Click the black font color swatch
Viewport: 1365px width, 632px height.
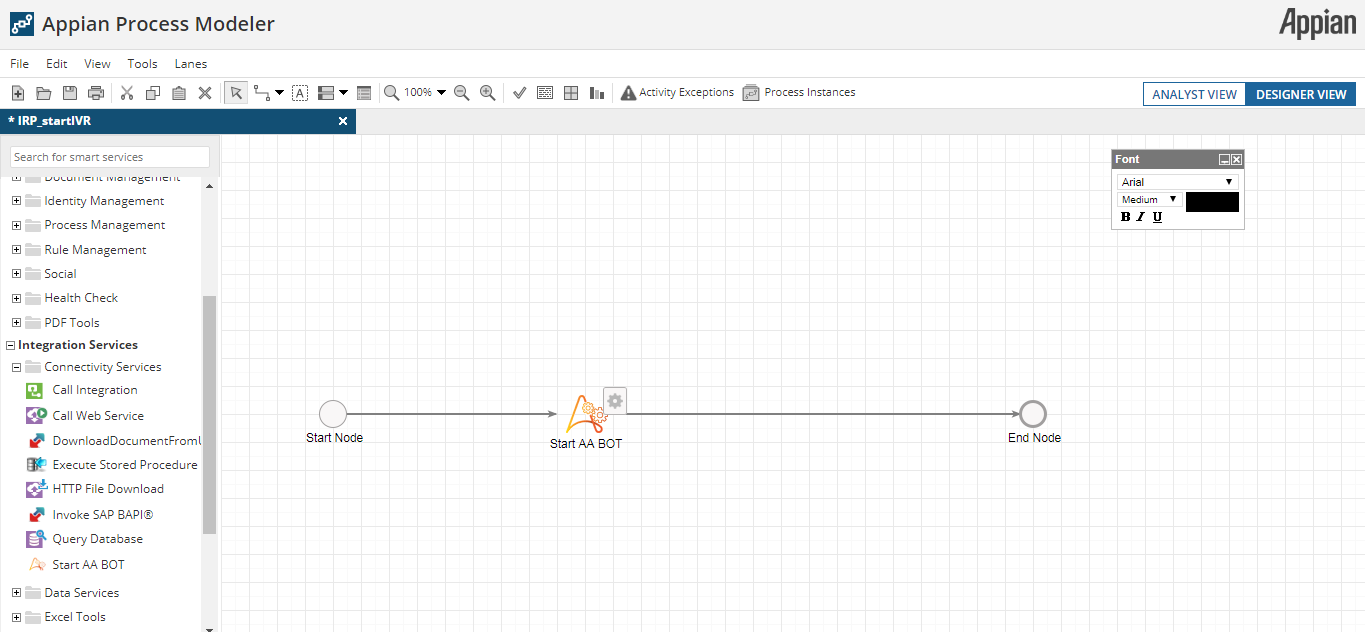[1212, 202]
